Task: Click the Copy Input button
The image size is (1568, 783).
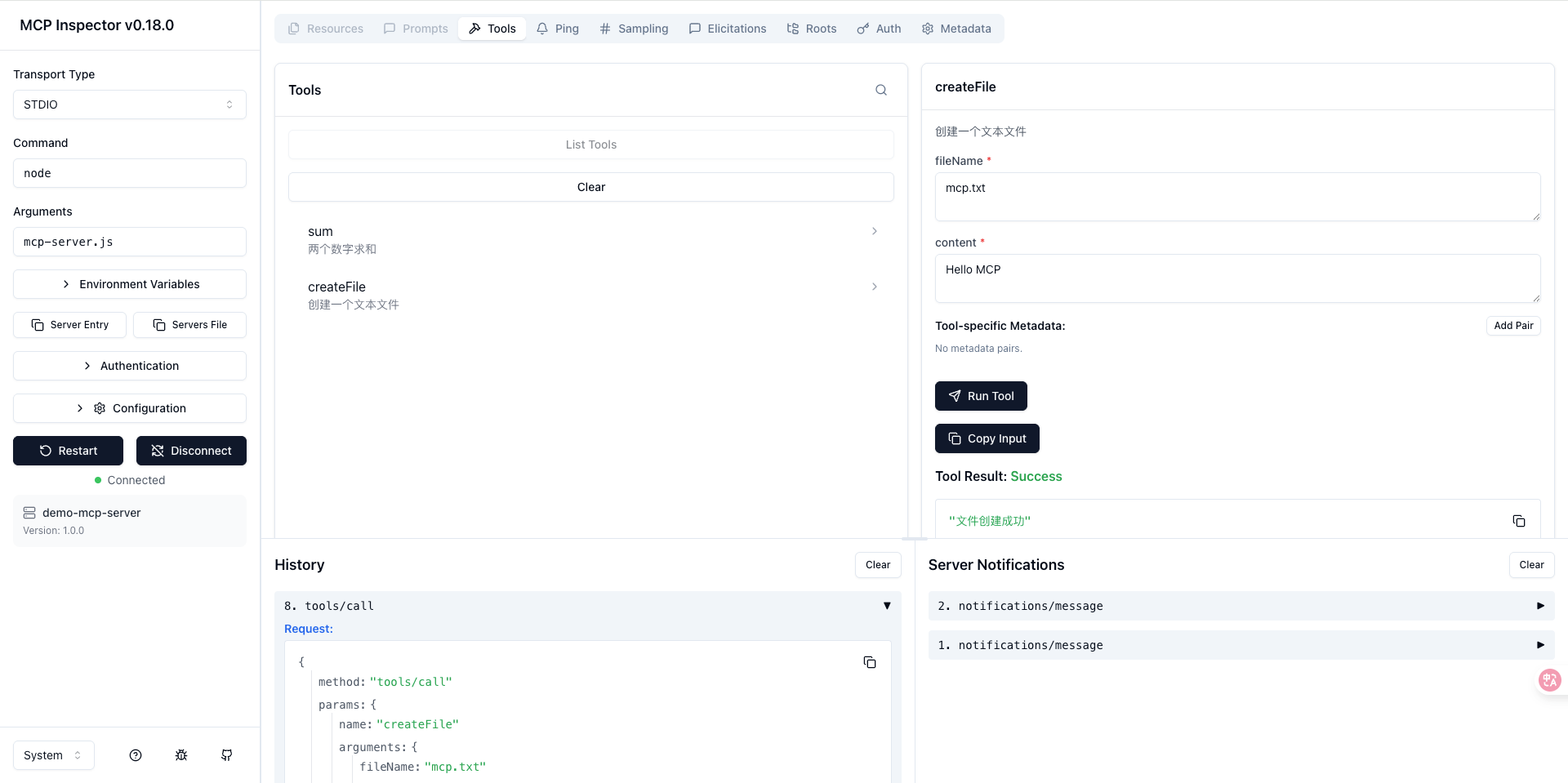Action: pos(987,438)
